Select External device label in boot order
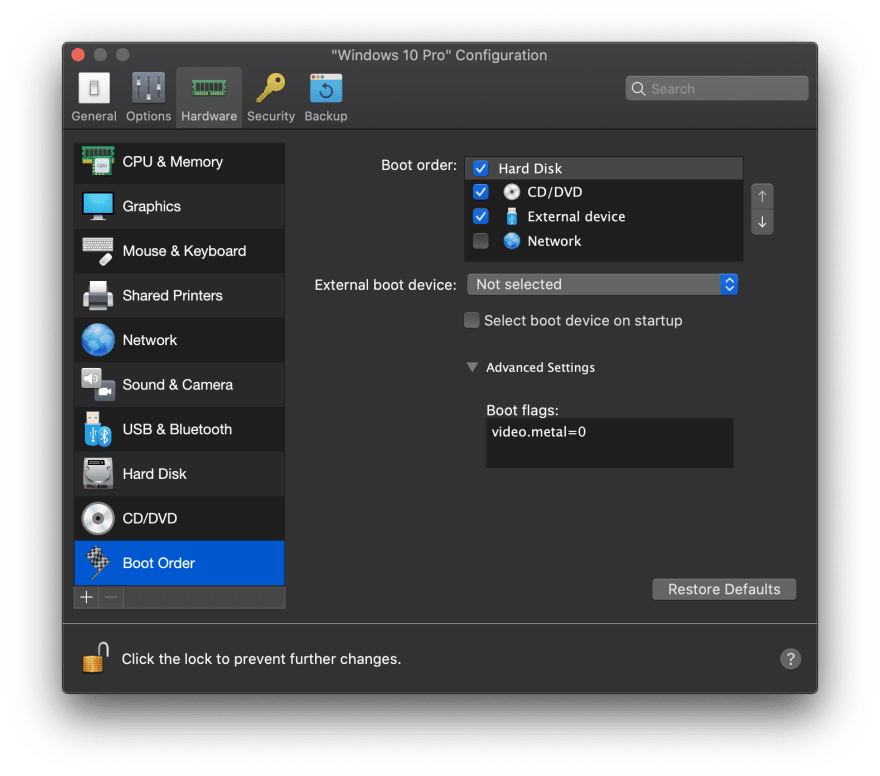This screenshot has width=880, height=776. coord(576,217)
